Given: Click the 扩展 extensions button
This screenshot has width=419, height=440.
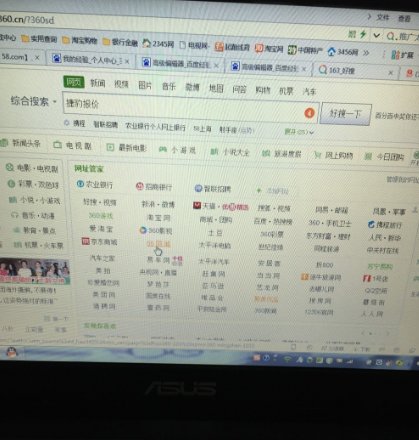Looking at the screenshot, I should (x=403, y=54).
